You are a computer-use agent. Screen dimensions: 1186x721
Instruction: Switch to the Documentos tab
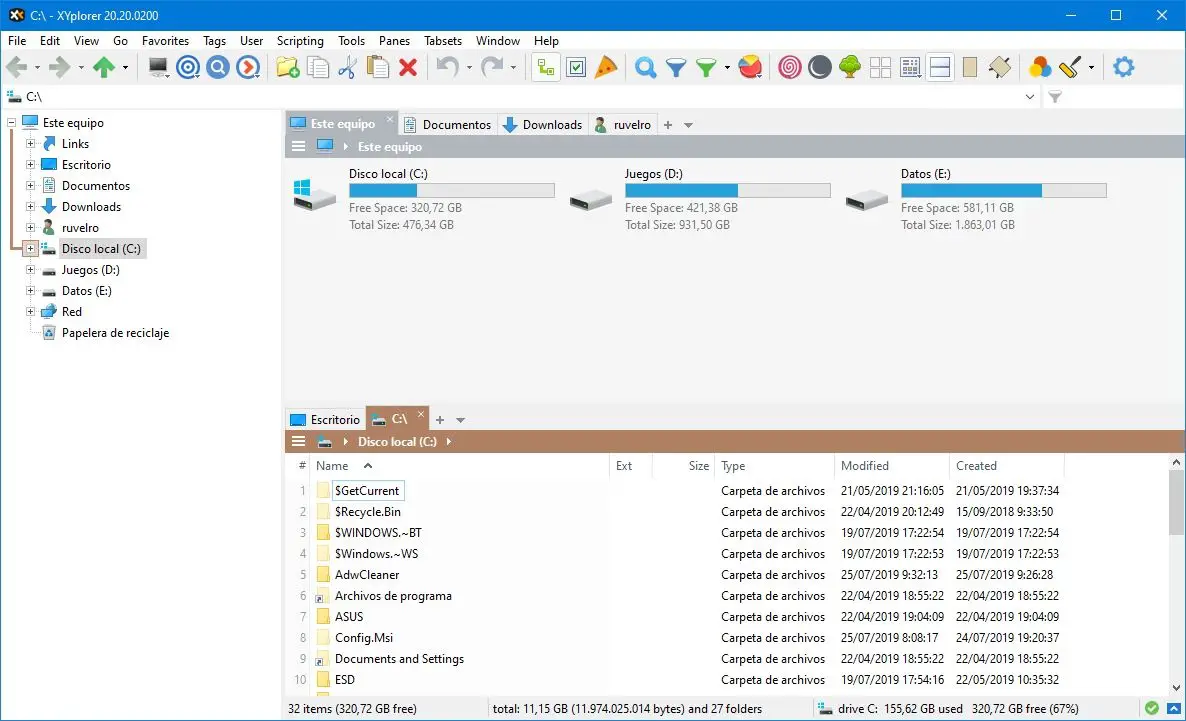[447, 125]
